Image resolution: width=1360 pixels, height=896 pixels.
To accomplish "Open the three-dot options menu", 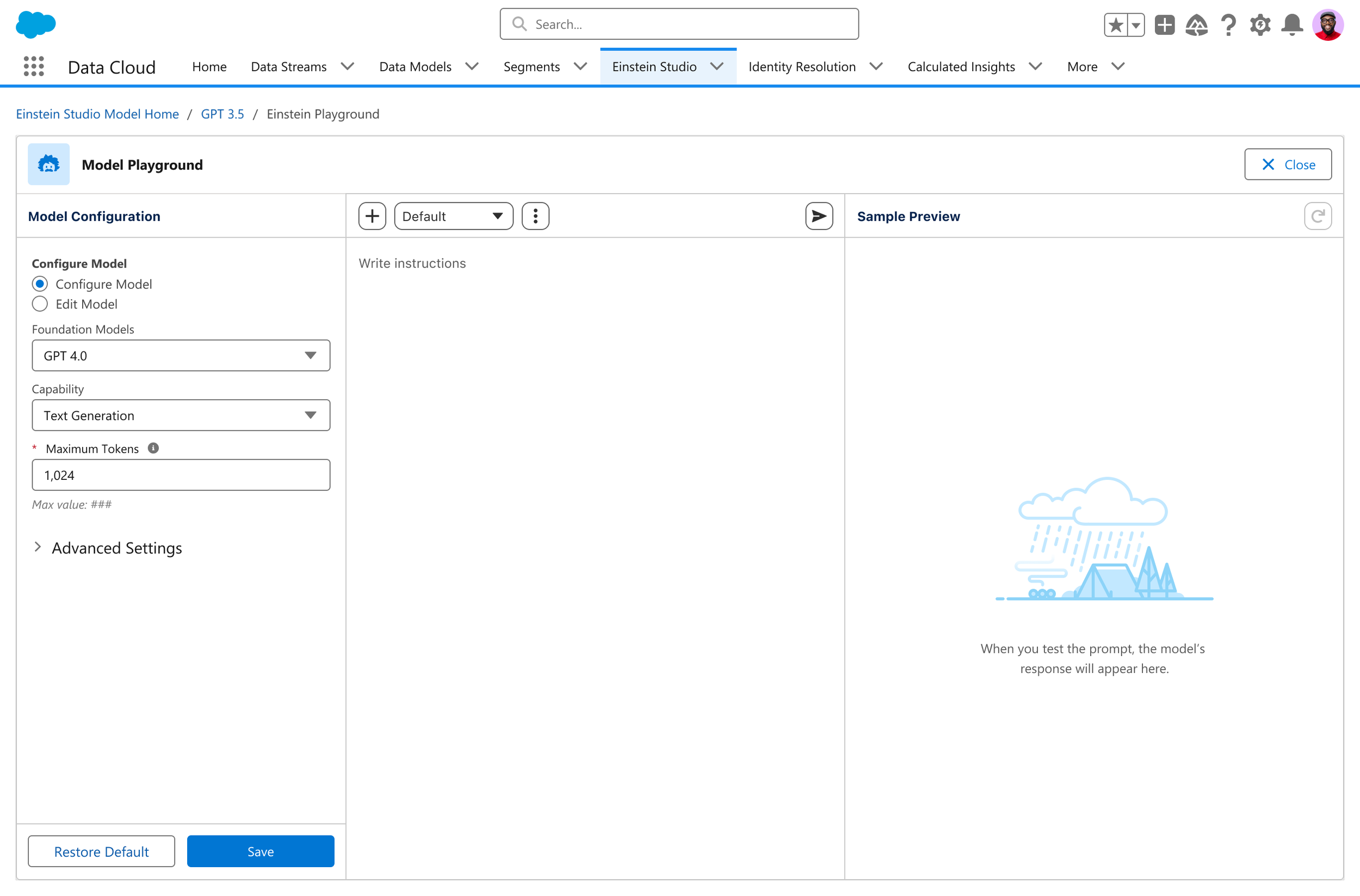I will tap(535, 216).
